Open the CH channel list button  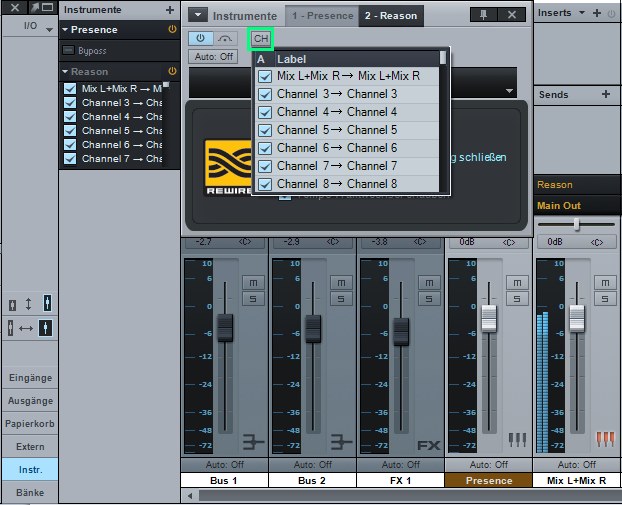(x=261, y=39)
